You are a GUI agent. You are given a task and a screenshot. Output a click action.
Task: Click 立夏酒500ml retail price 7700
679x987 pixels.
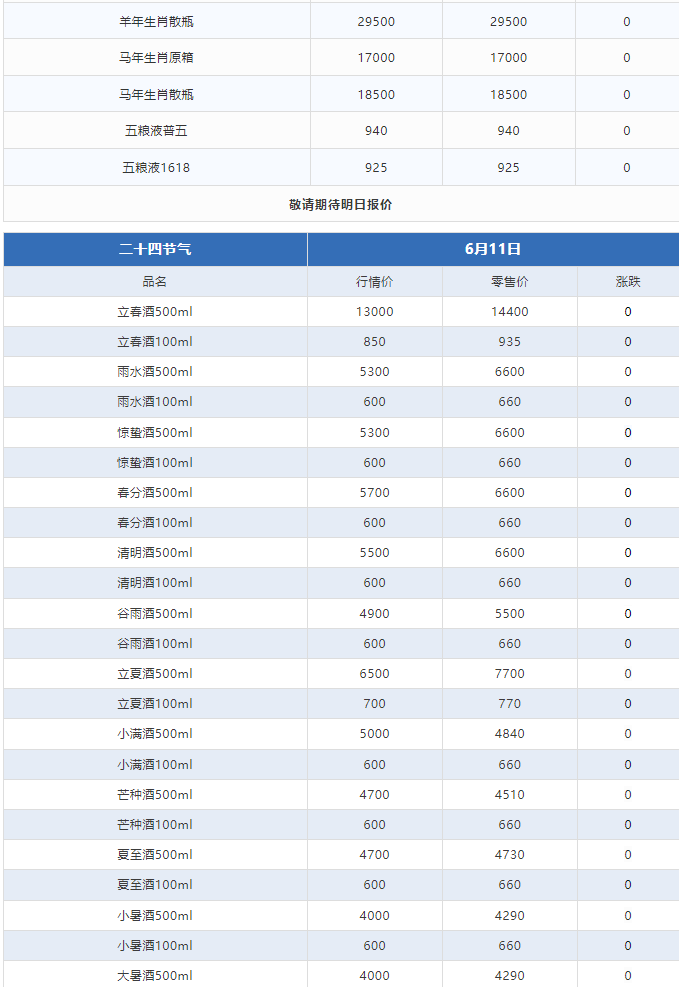(x=510, y=674)
